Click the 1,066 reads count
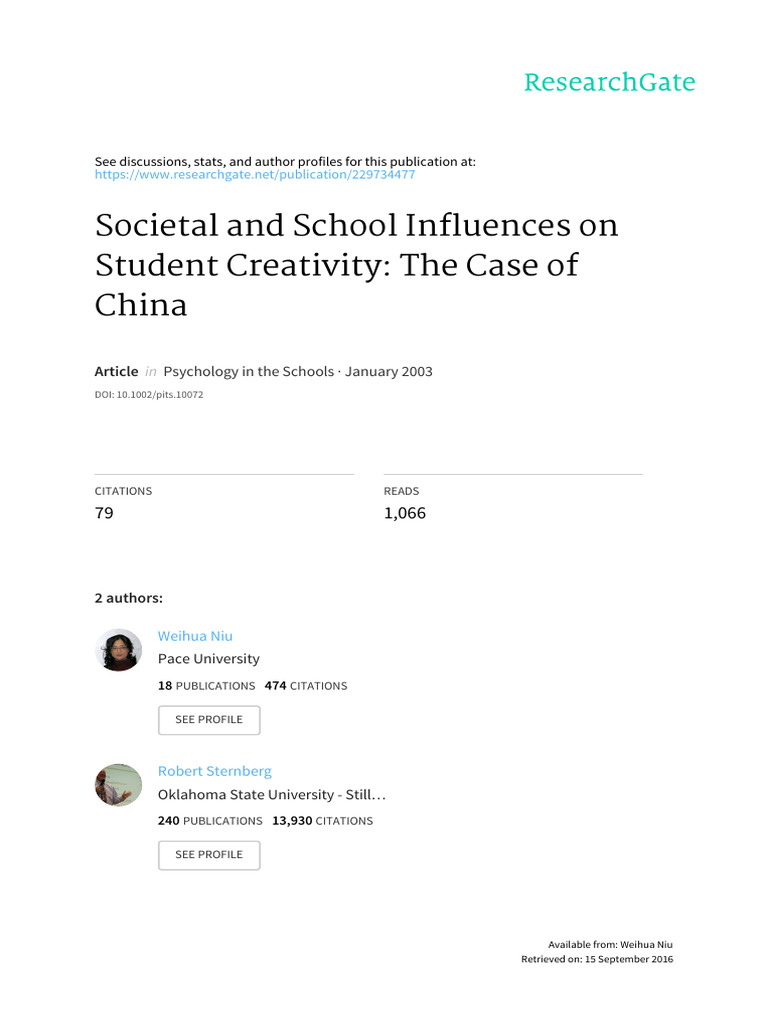768x1024 pixels. (x=404, y=513)
